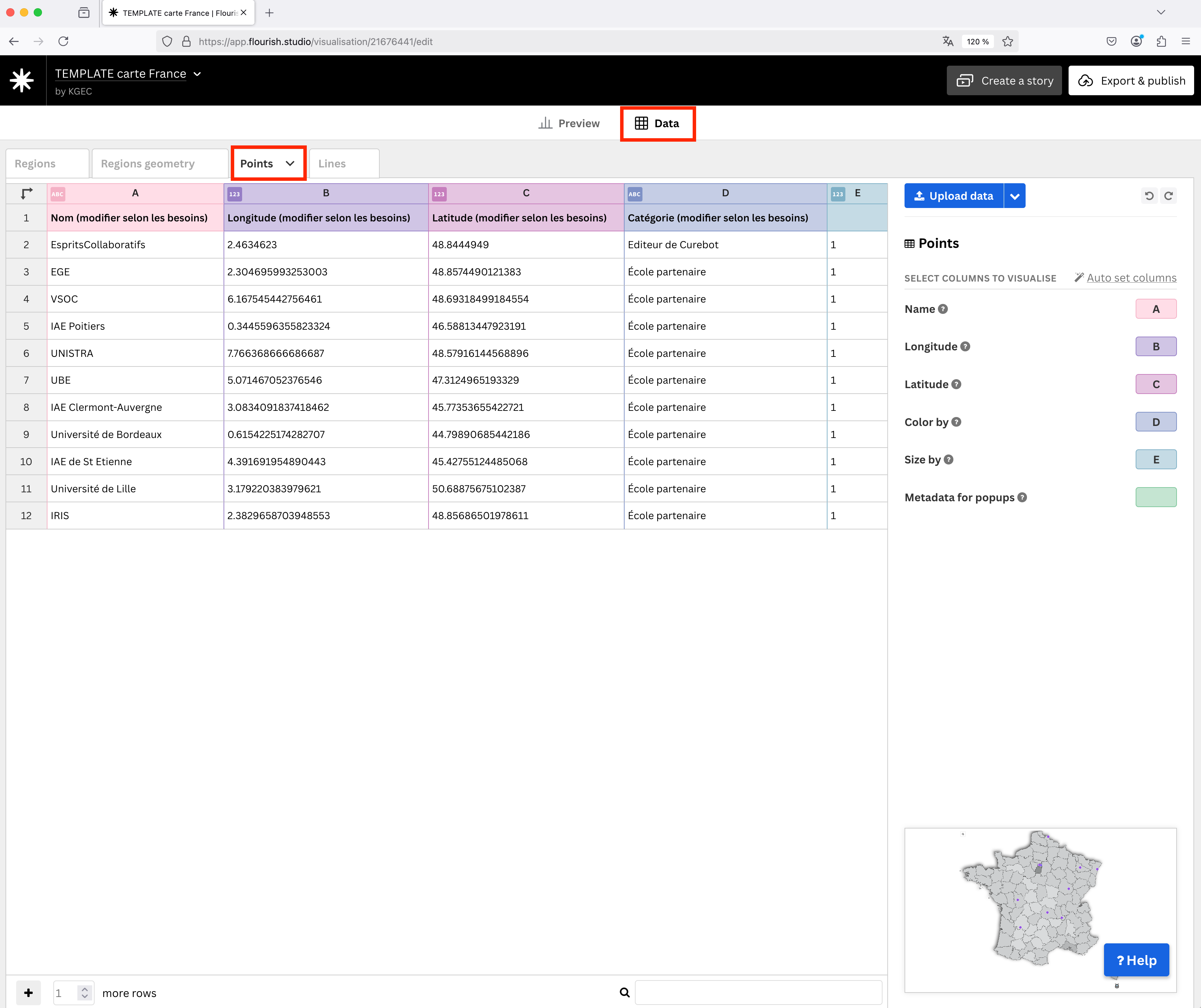Click the 123 type icon on column E
This screenshot has height=1008, width=1201.
[x=838, y=194]
